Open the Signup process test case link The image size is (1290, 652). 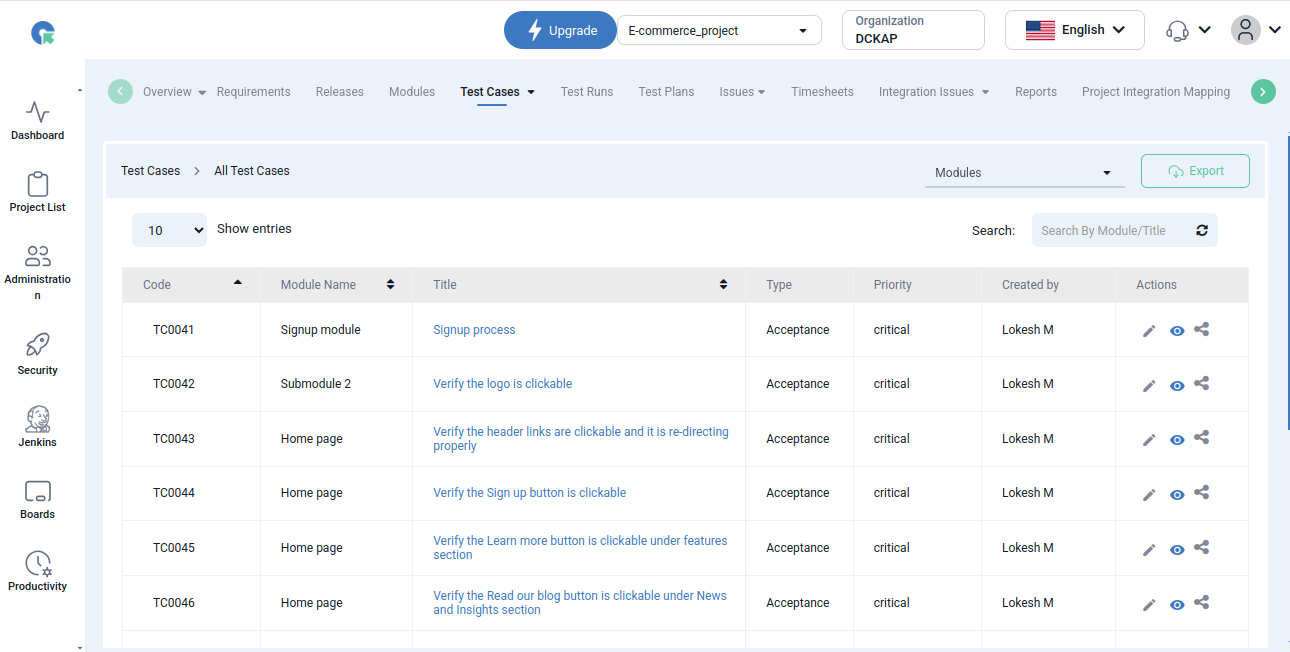[474, 330]
